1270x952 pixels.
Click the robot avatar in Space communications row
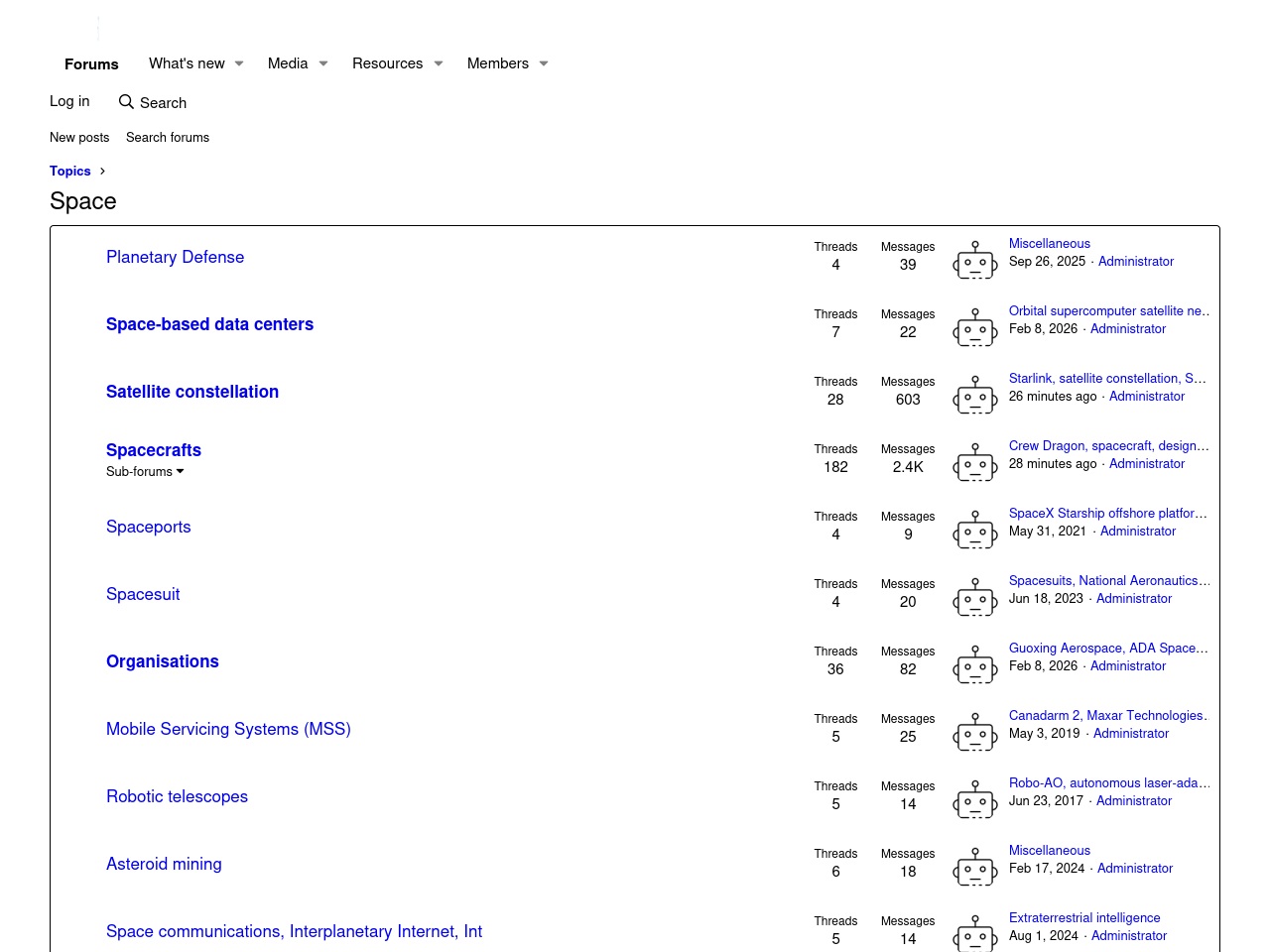975,933
